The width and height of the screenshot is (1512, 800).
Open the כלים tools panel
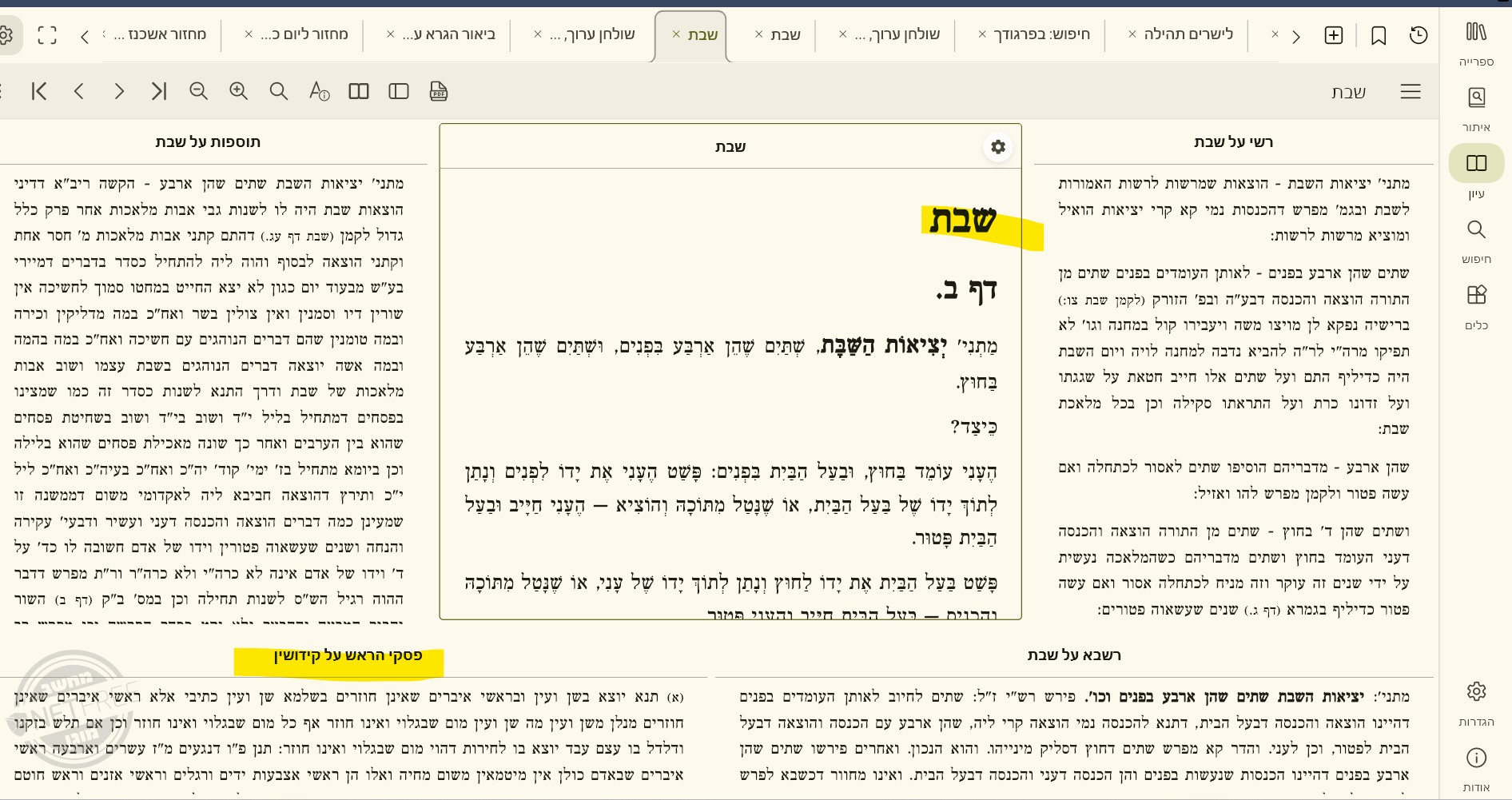point(1475,305)
